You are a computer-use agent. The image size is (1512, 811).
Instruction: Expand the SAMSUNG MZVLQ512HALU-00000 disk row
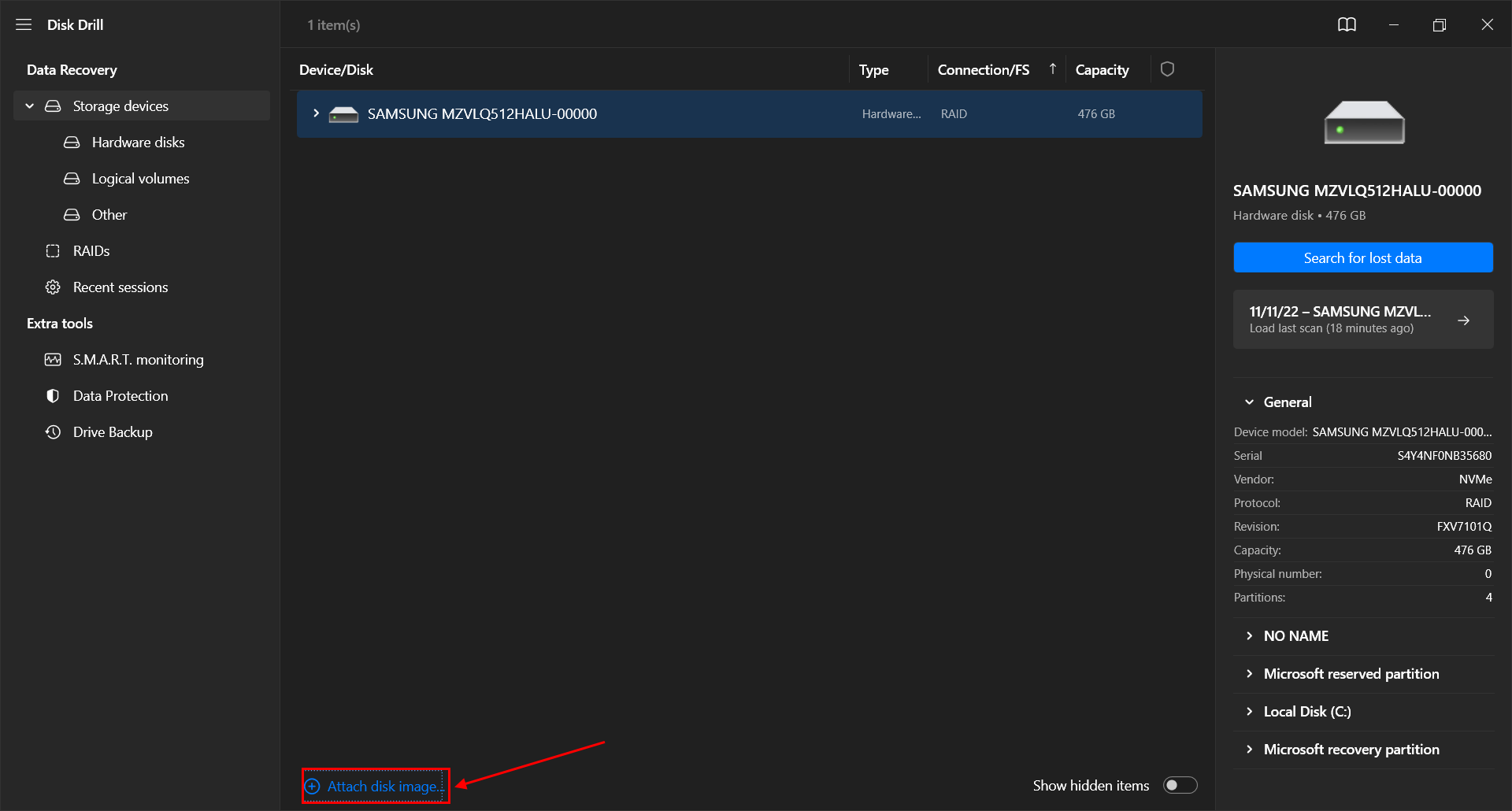(316, 113)
